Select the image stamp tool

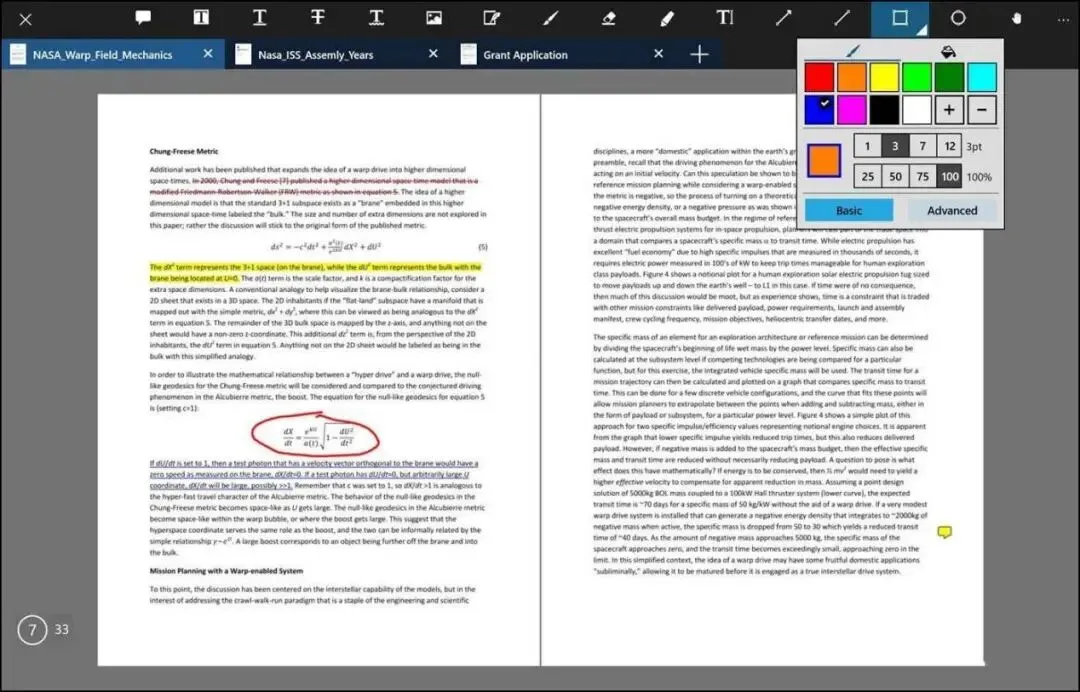(434, 18)
